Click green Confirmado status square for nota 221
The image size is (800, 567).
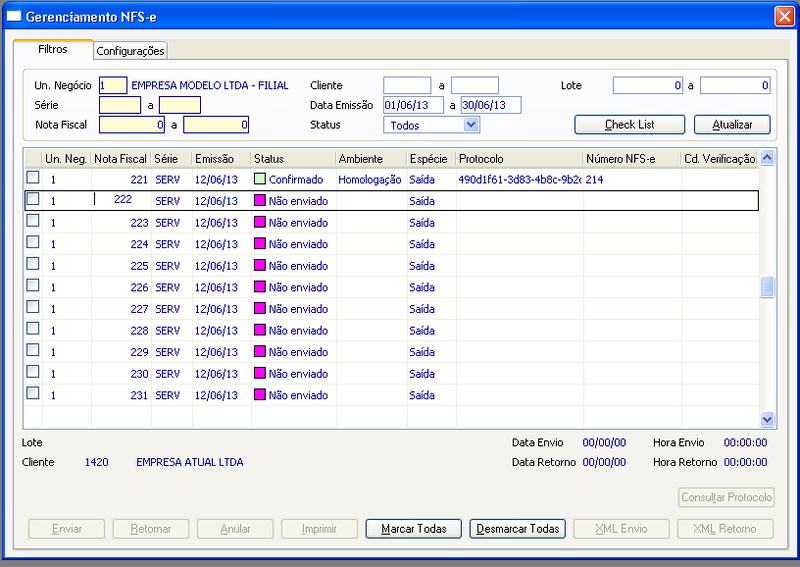pyautogui.click(x=260, y=179)
